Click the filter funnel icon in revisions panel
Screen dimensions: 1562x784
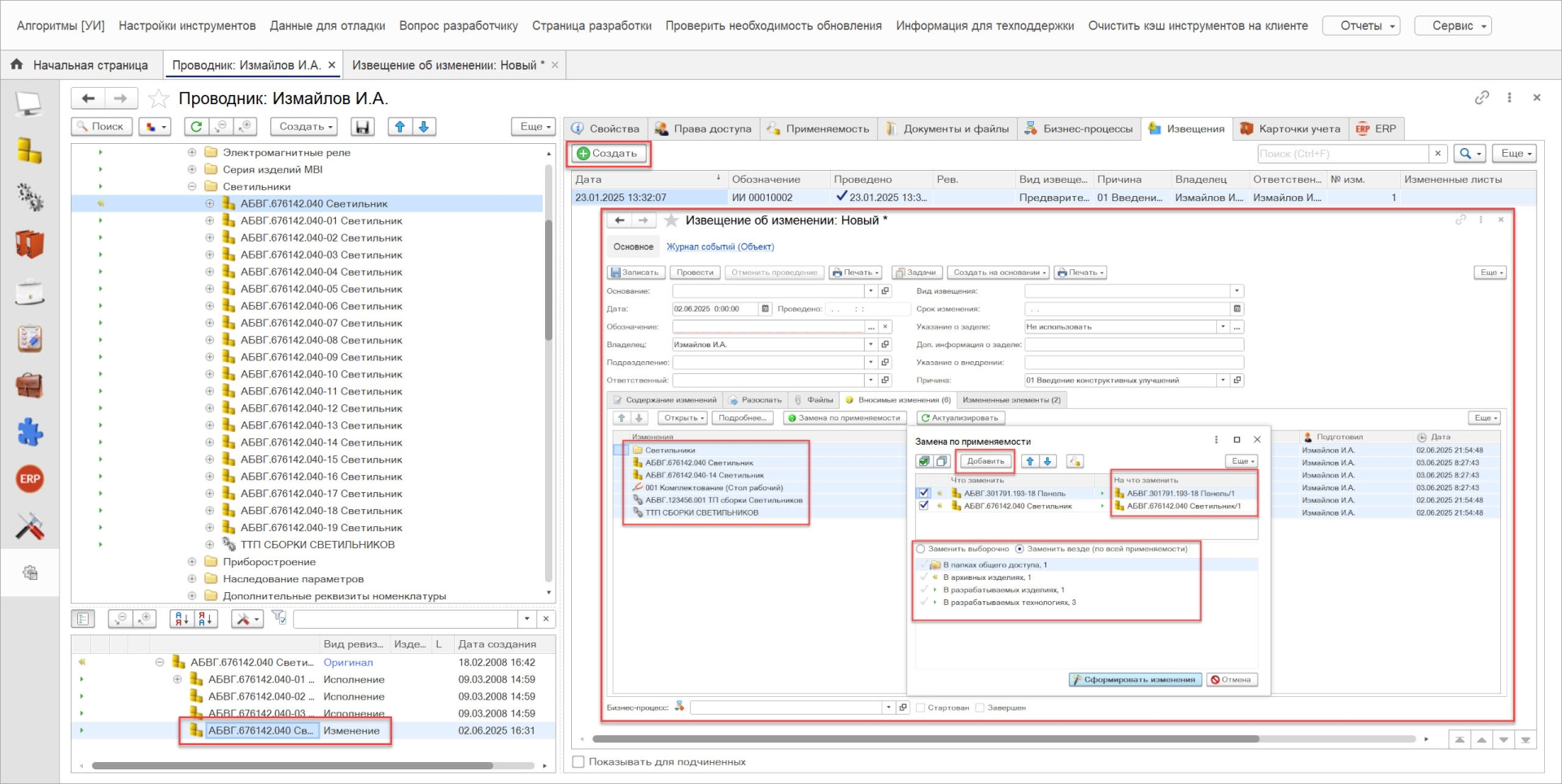coord(279,618)
